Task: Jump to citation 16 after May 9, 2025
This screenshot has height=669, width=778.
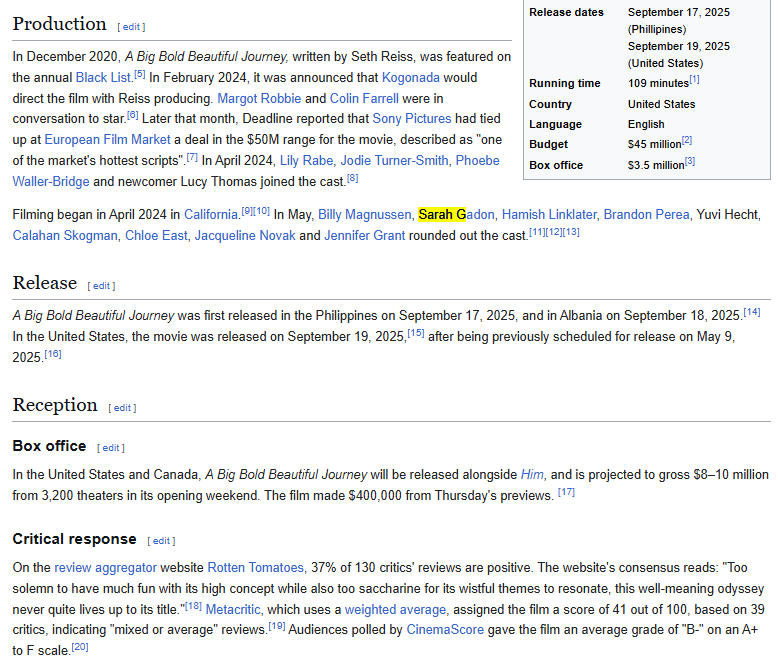Action: [53, 354]
